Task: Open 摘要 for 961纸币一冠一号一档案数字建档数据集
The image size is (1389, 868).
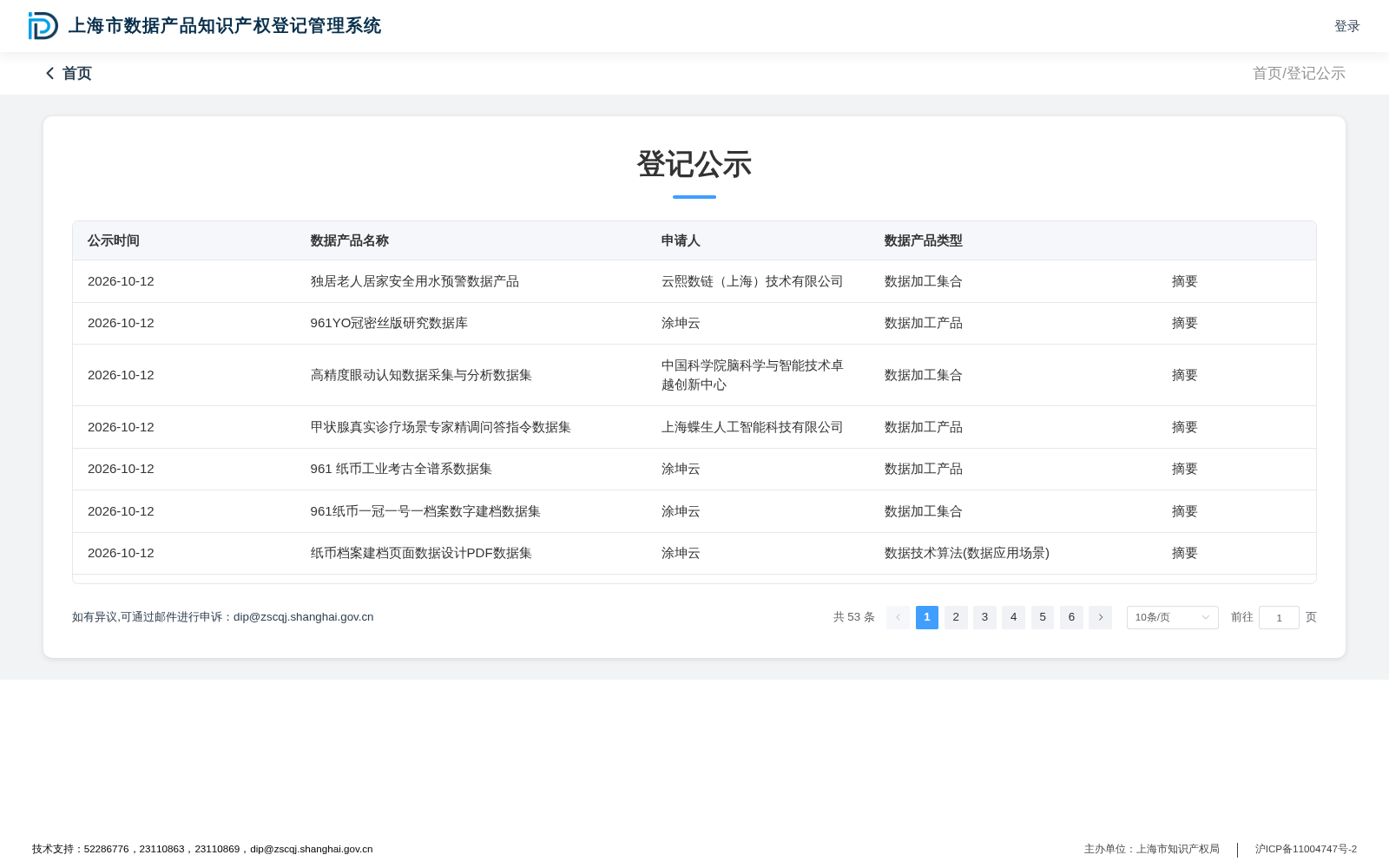Action: tap(1184, 511)
